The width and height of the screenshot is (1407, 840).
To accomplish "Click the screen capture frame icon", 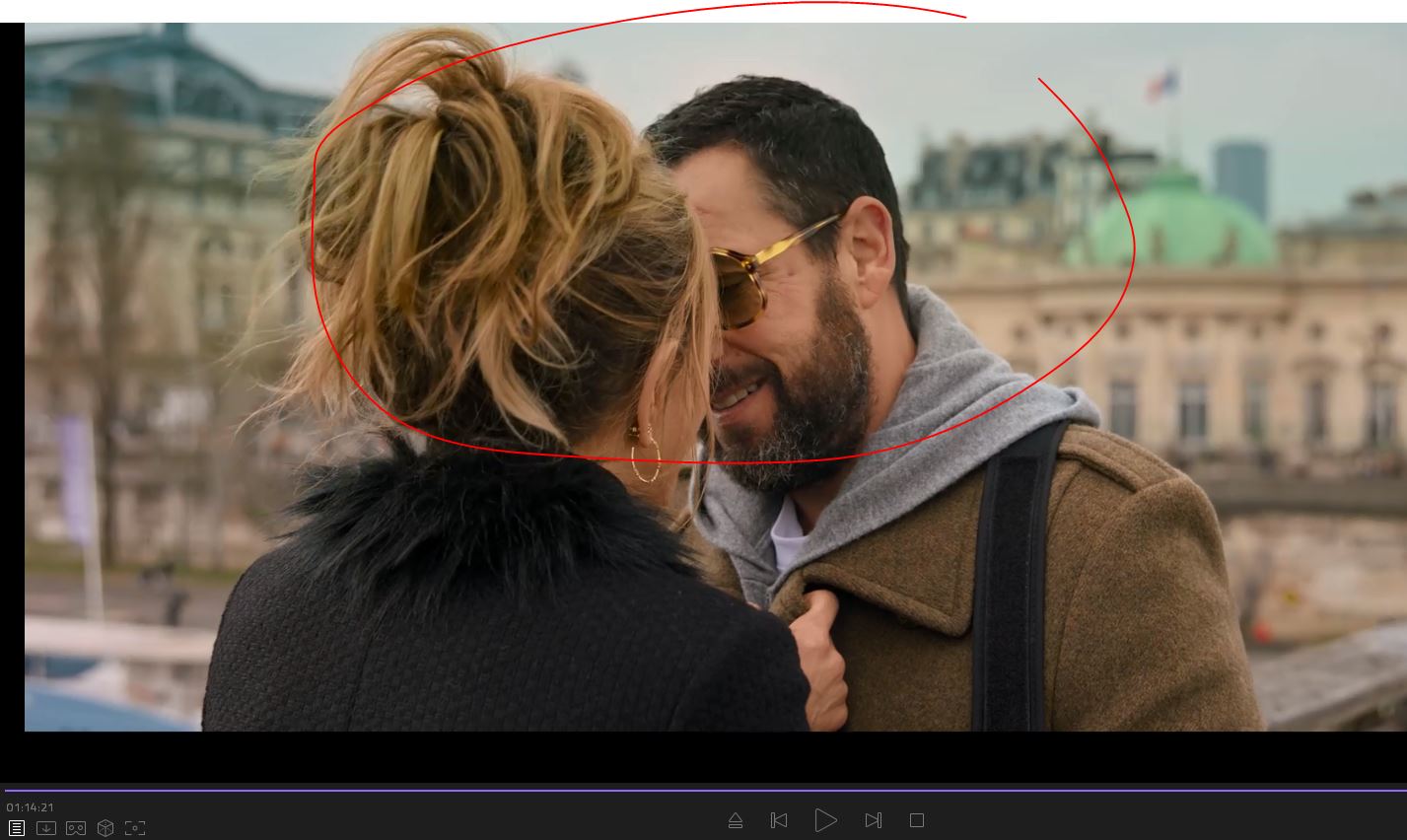I will click(135, 828).
